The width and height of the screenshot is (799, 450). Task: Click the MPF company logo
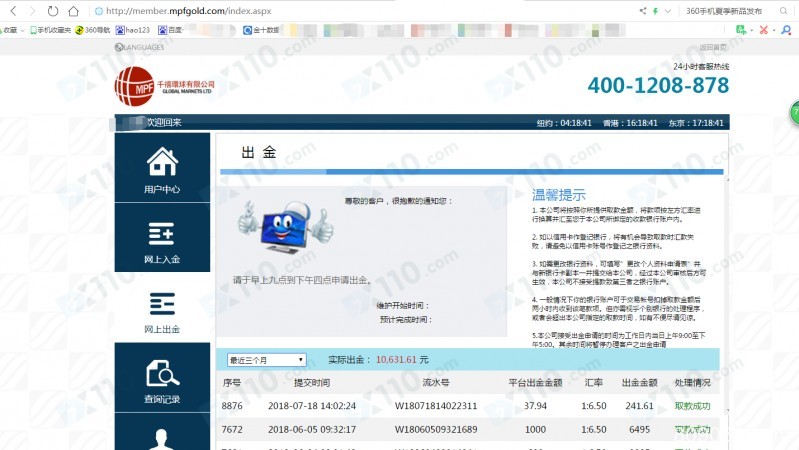tap(164, 87)
